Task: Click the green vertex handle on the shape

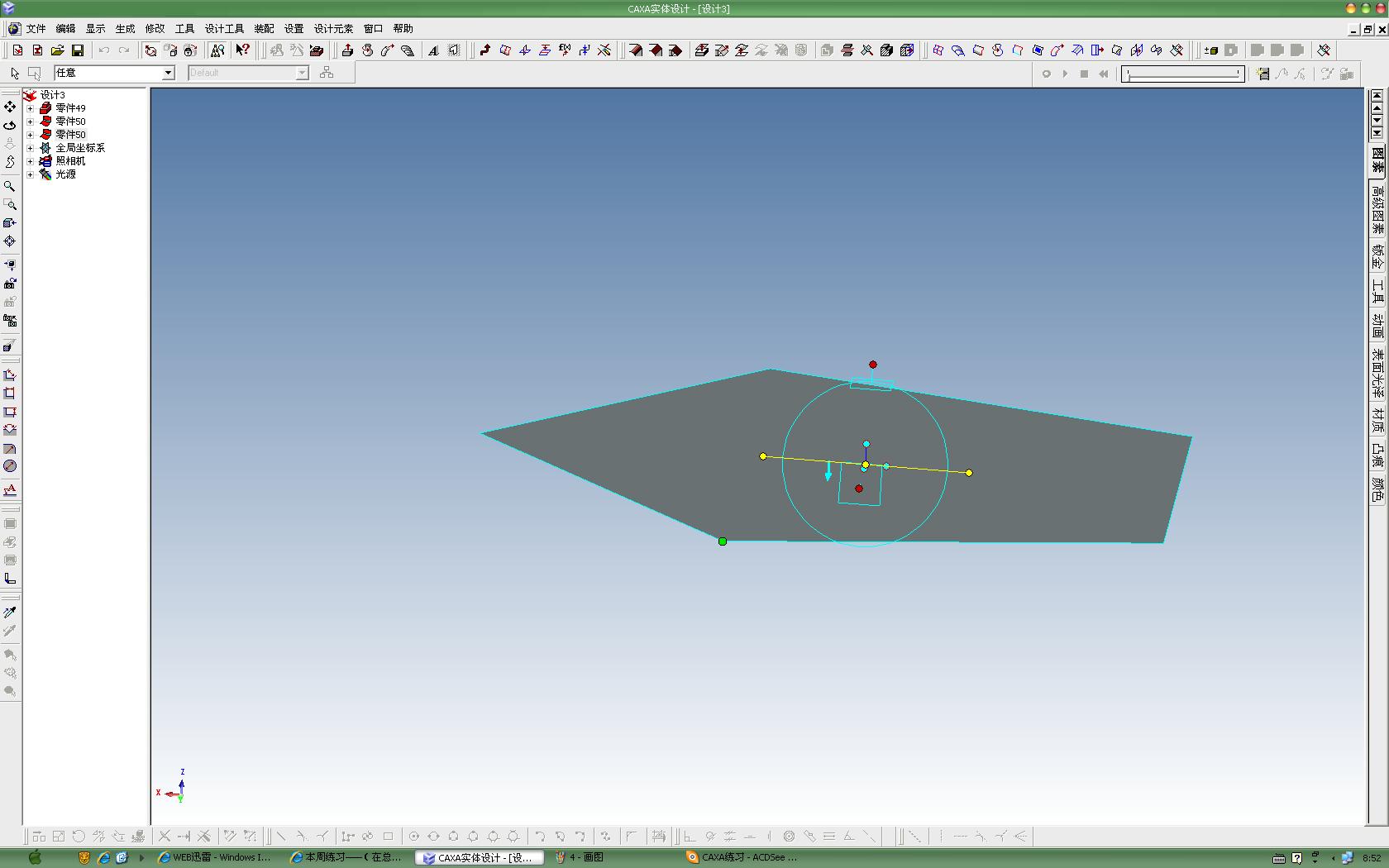Action: [x=723, y=541]
